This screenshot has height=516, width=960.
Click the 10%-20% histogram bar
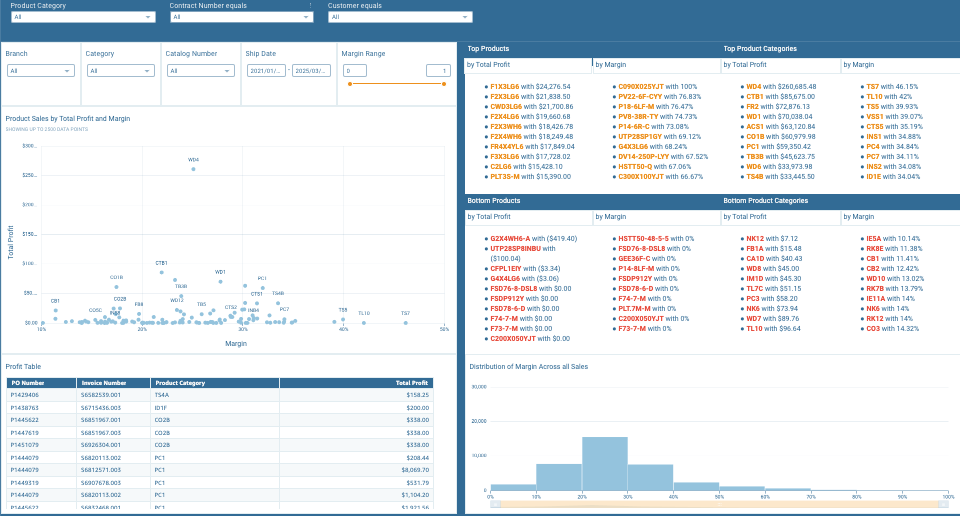(x=559, y=477)
